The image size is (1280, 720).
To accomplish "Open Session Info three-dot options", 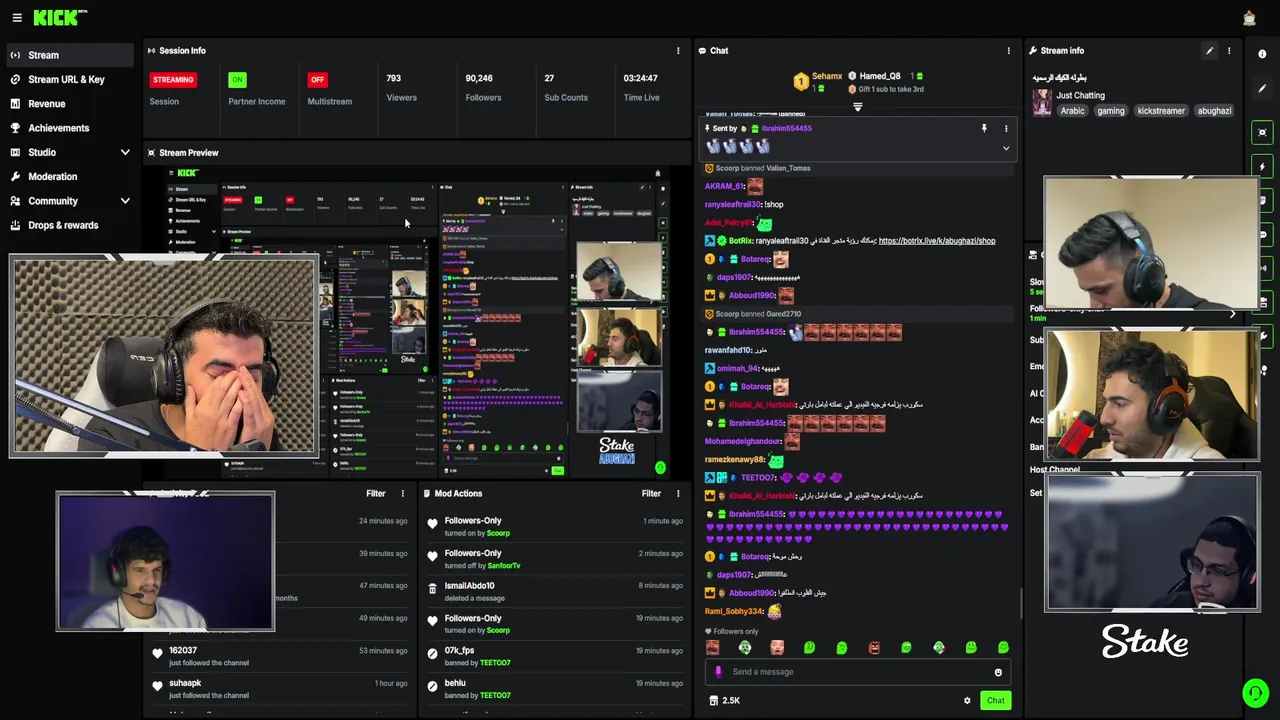I will point(678,51).
